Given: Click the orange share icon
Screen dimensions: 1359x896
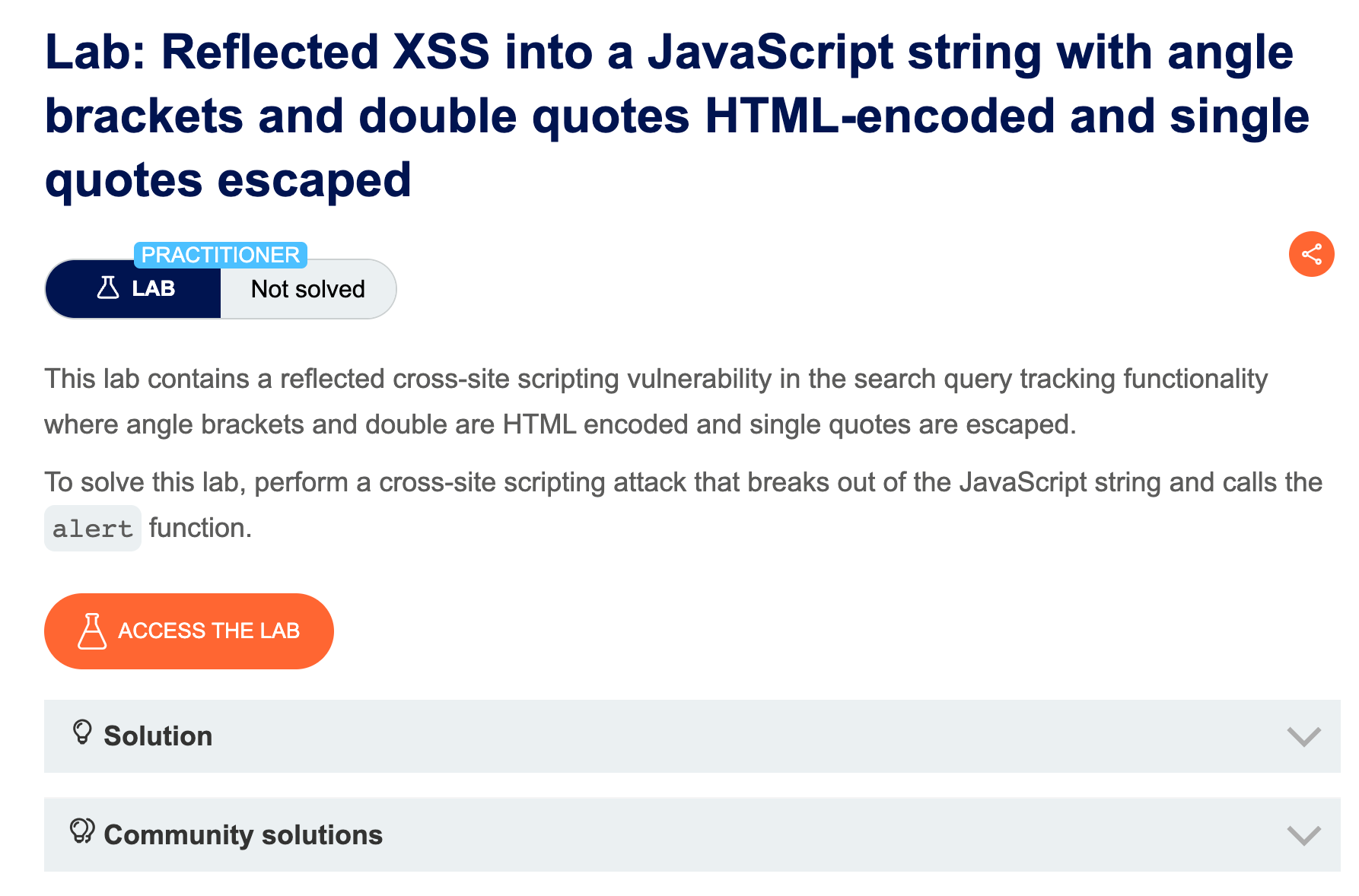Looking at the screenshot, I should point(1311,254).
